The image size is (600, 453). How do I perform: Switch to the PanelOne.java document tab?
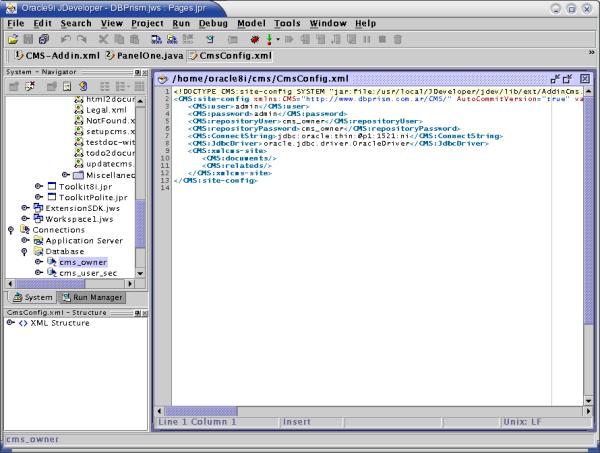click(x=144, y=56)
